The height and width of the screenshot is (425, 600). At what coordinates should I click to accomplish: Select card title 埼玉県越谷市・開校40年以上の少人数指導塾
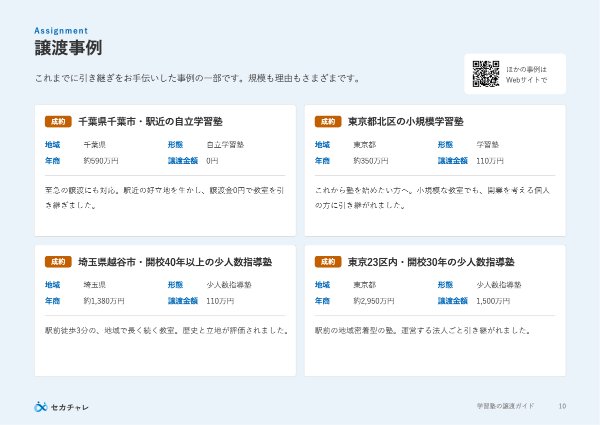pyautogui.click(x=175, y=262)
